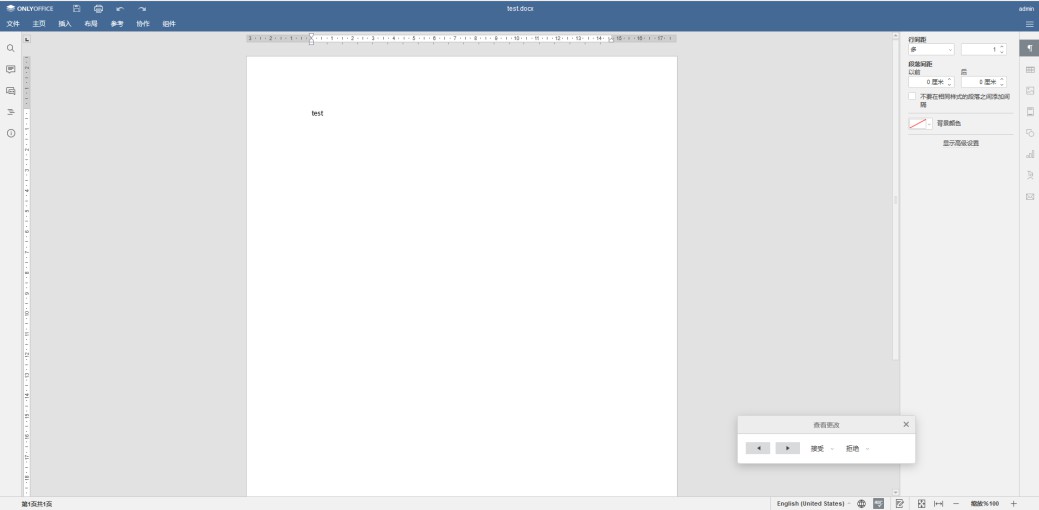
Task: Open the 插入 (Insert) menu tab
Action: 65,23
